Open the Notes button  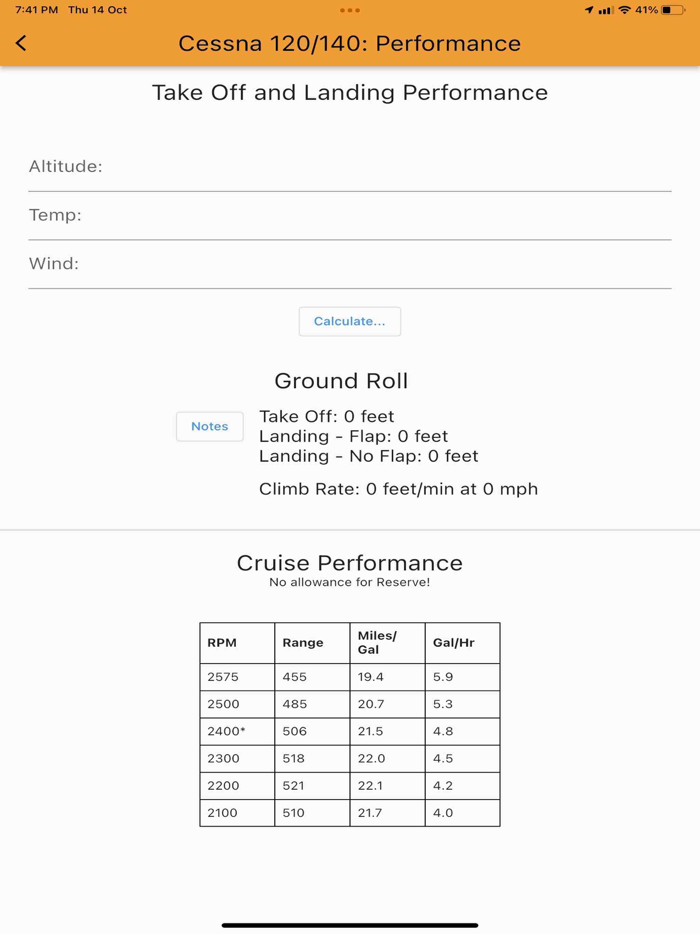[x=210, y=427]
